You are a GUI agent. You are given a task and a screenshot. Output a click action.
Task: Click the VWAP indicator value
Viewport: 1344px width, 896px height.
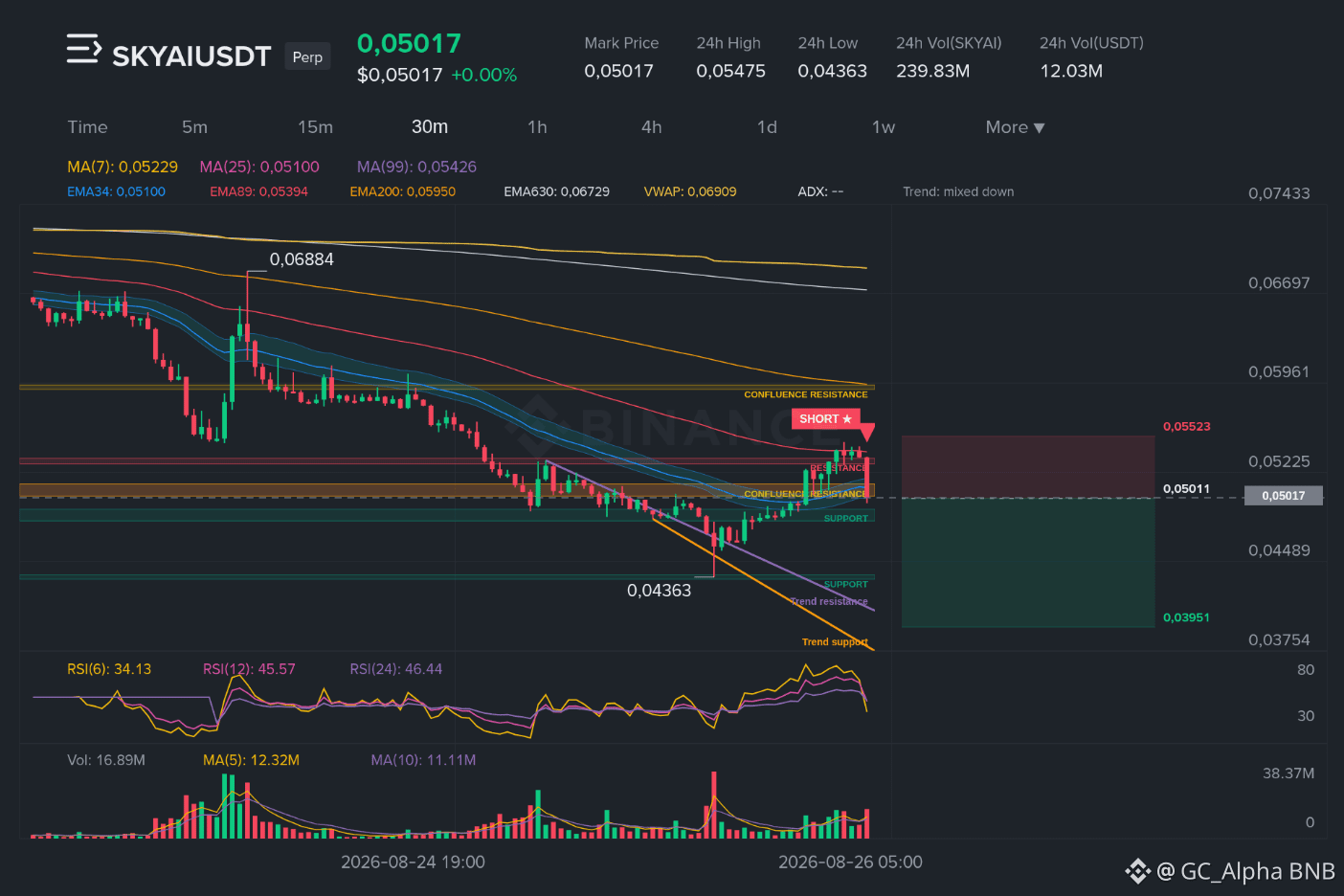click(x=690, y=191)
